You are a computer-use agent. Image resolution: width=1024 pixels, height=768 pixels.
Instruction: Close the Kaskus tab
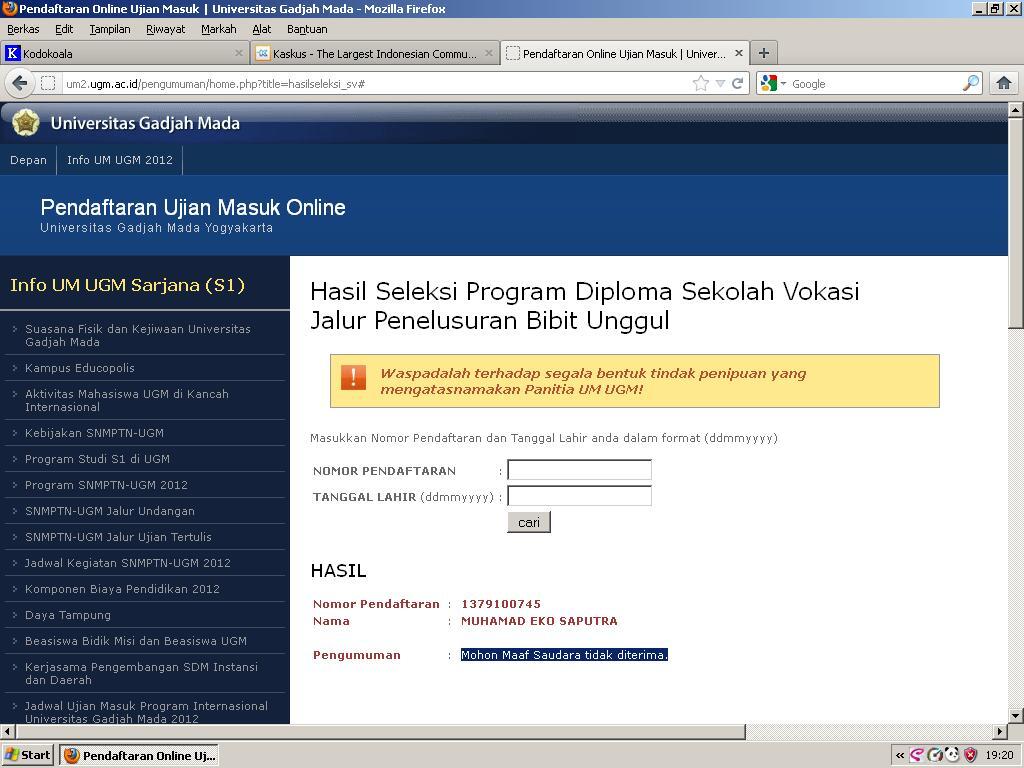488,54
